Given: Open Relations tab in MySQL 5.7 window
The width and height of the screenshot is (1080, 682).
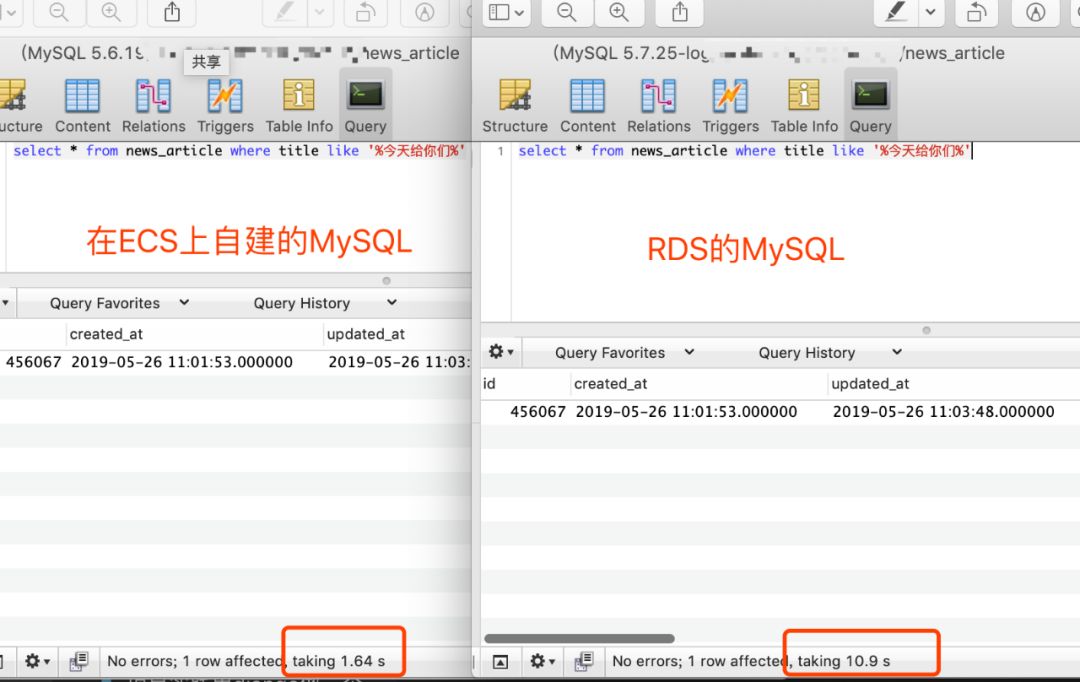Looking at the screenshot, I should point(658,105).
